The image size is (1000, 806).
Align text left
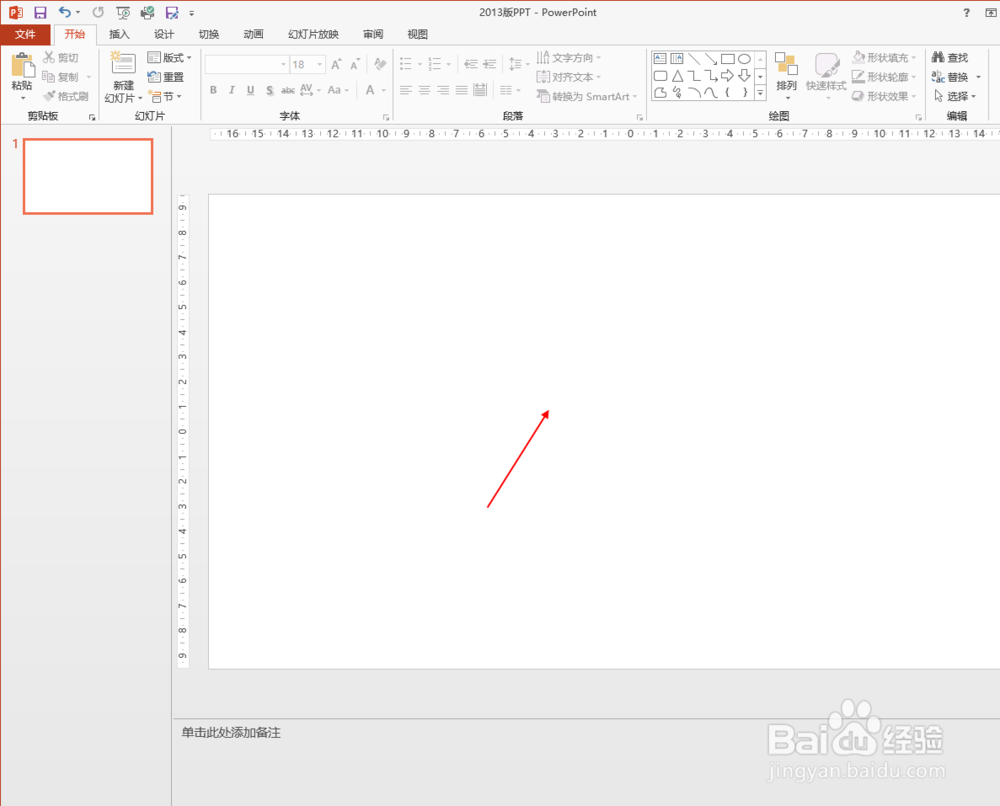pos(406,90)
